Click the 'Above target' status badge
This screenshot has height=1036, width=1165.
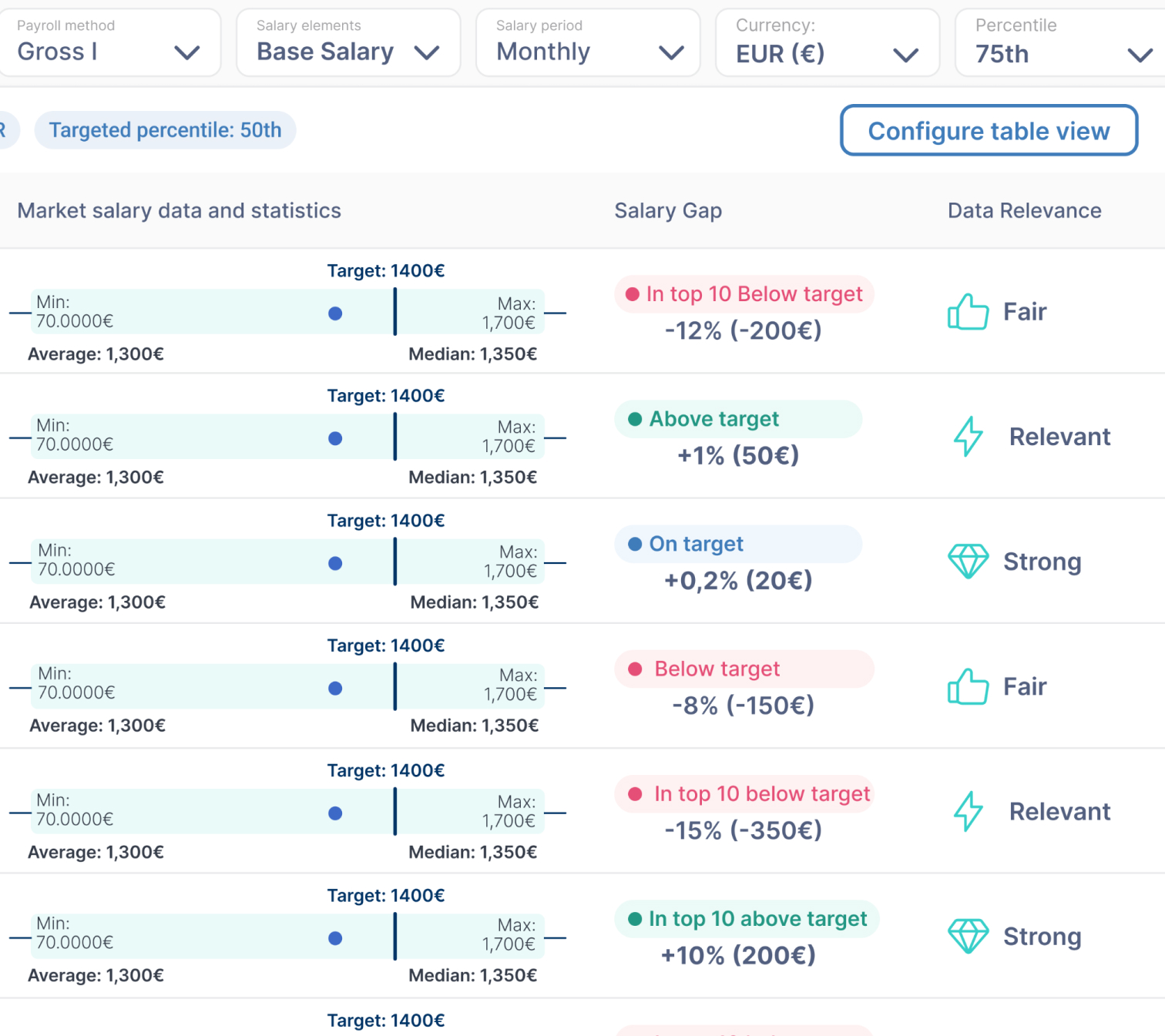pyautogui.click(x=738, y=419)
